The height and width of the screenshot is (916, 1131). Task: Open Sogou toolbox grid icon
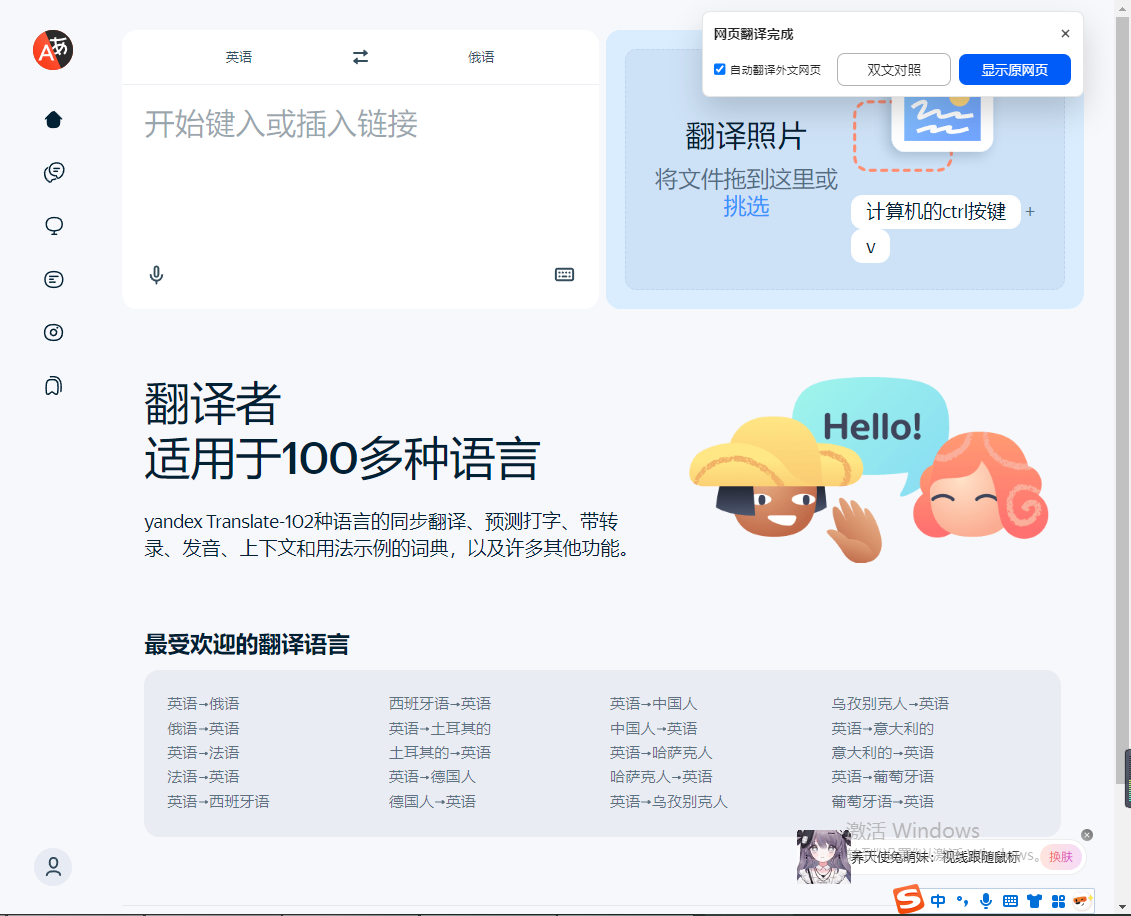point(1058,901)
